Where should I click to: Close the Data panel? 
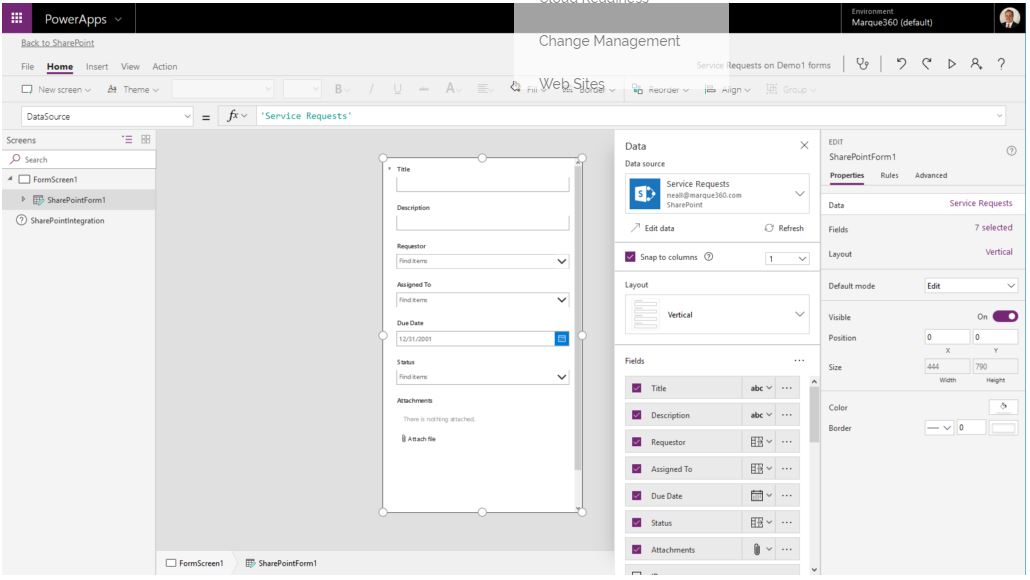click(x=804, y=145)
